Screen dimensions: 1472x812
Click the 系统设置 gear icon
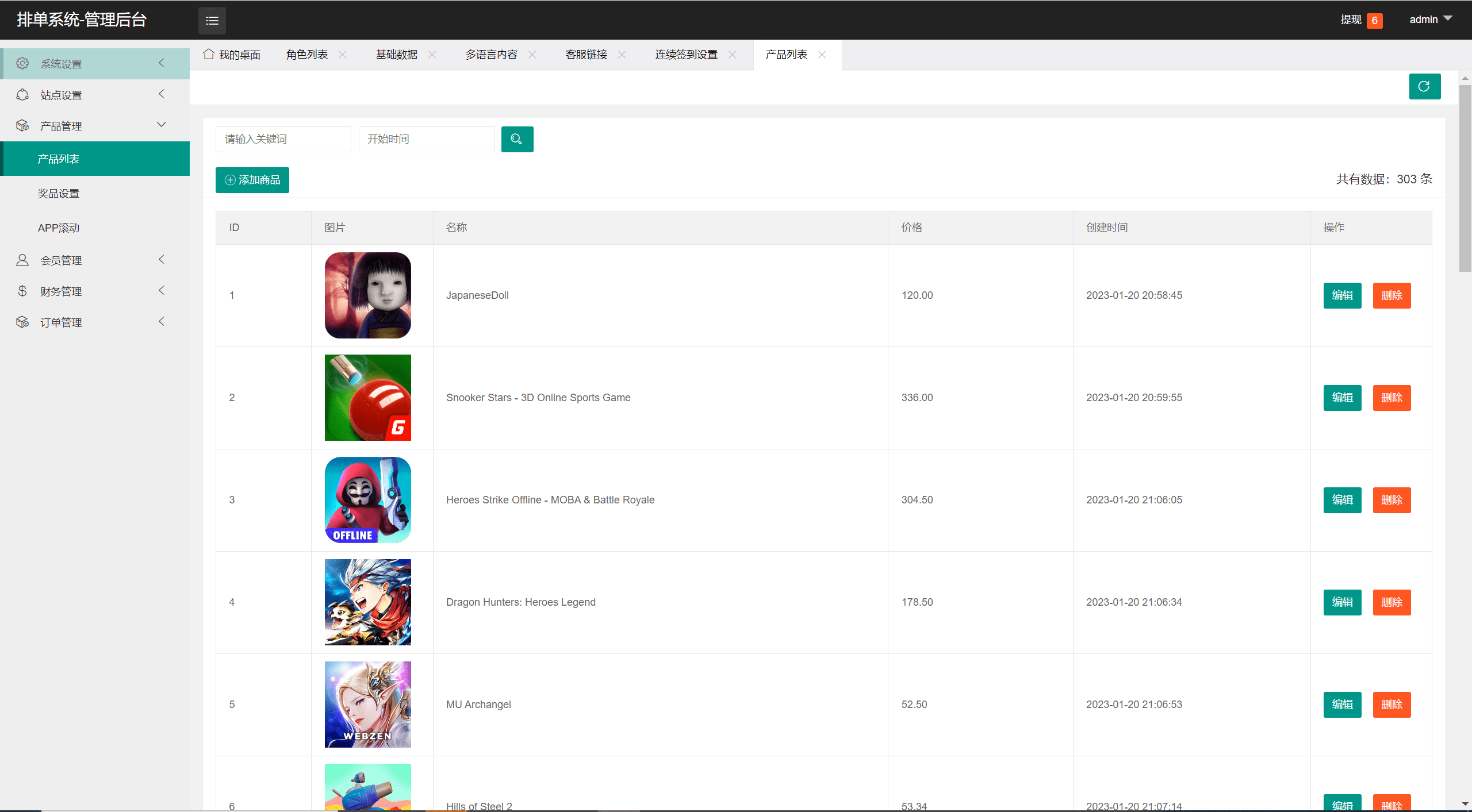[x=22, y=63]
